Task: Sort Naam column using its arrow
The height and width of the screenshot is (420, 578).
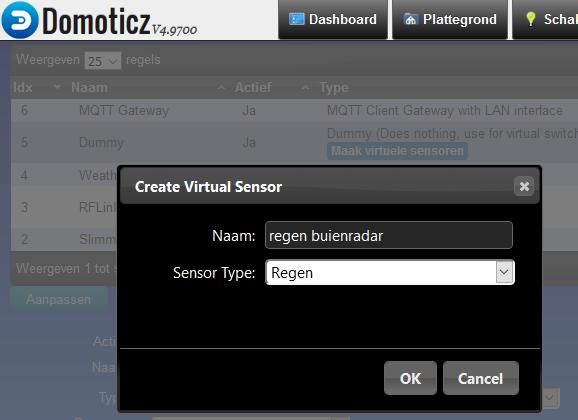Action: tap(221, 87)
